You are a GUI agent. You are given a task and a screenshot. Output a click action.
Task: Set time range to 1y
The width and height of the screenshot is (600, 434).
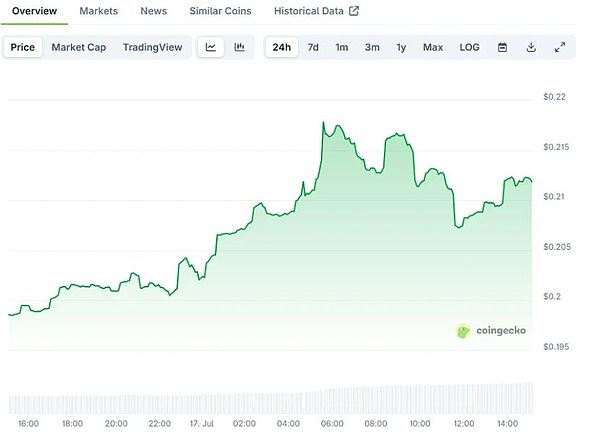(x=401, y=47)
